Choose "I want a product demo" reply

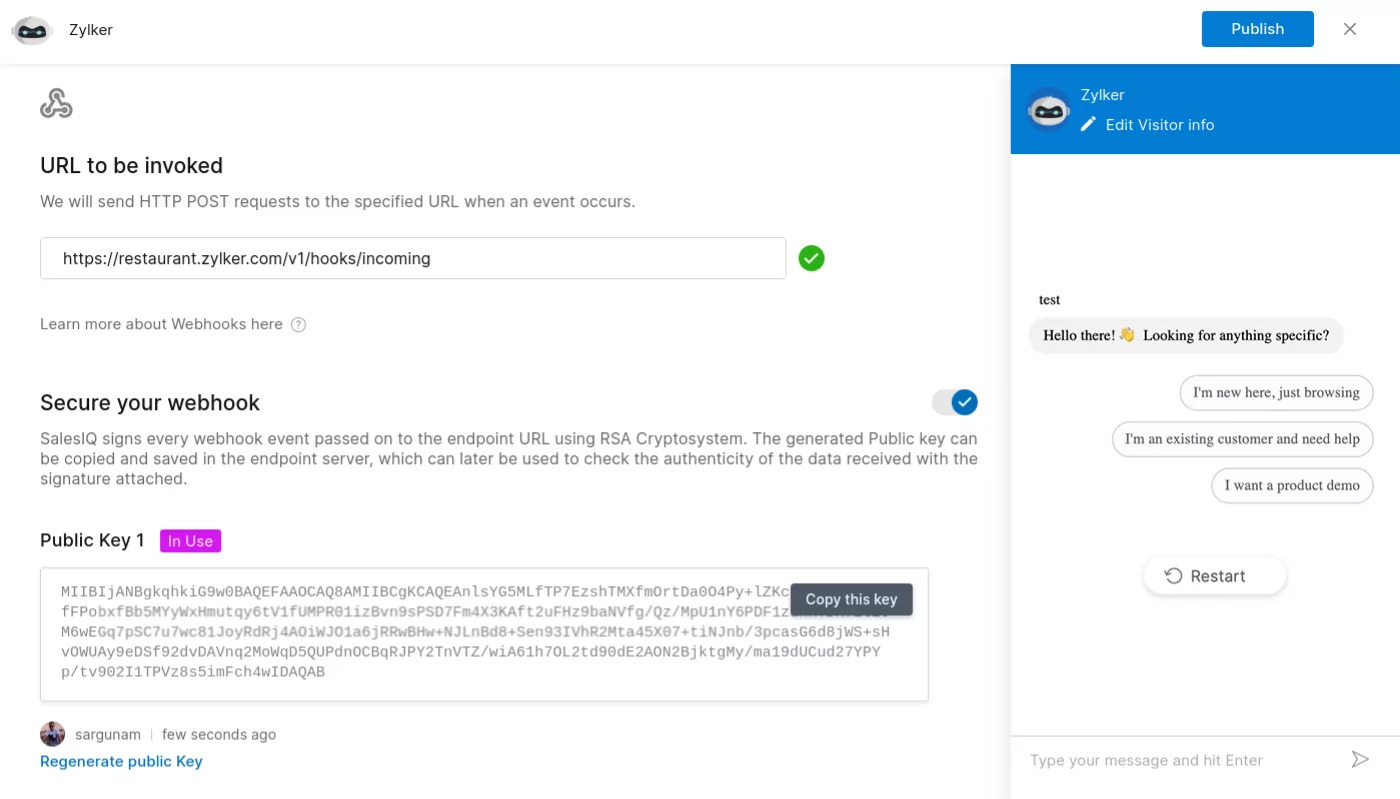coord(1292,485)
